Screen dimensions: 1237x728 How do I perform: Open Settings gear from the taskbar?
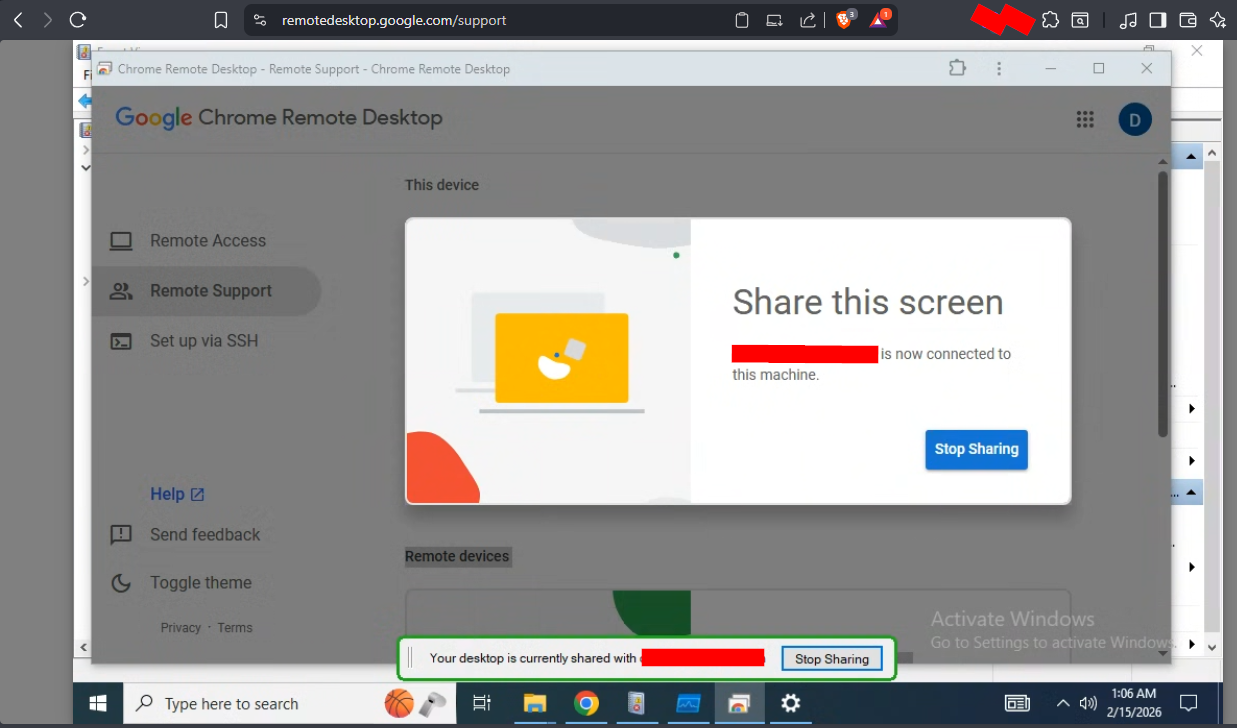[x=790, y=704]
